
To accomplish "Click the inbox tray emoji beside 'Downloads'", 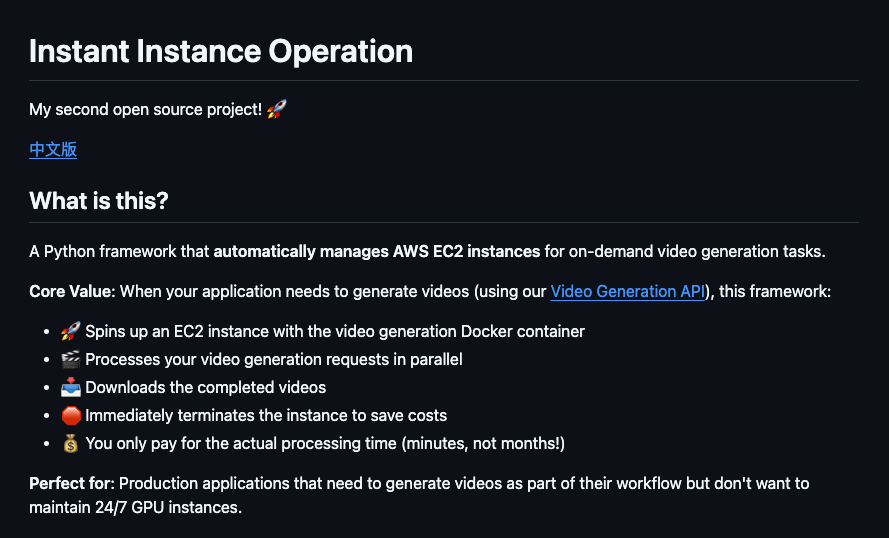I will (x=71, y=387).
